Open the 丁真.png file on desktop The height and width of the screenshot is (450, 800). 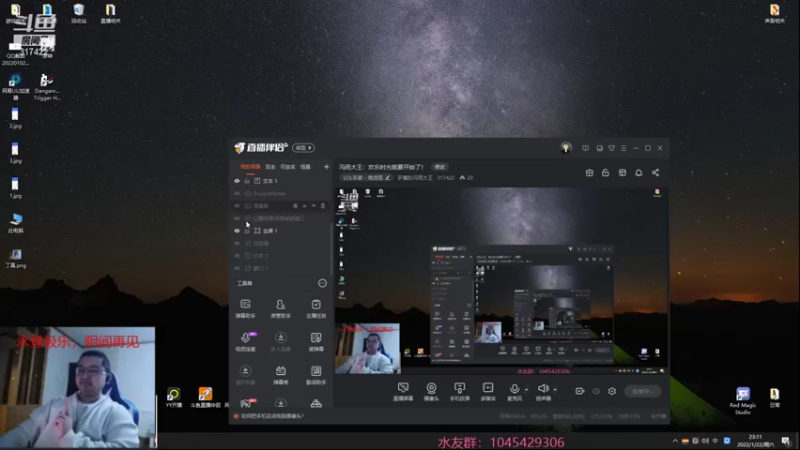coord(15,259)
